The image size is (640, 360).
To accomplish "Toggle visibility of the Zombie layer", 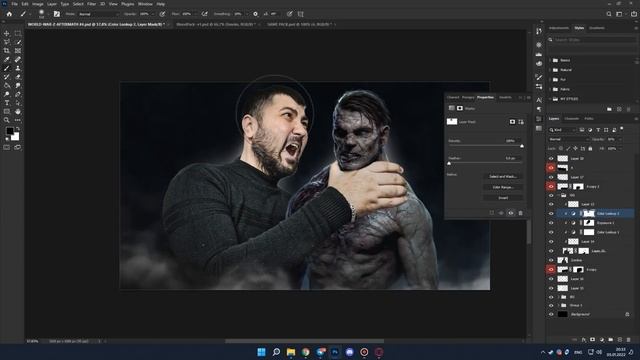I will tap(551, 260).
